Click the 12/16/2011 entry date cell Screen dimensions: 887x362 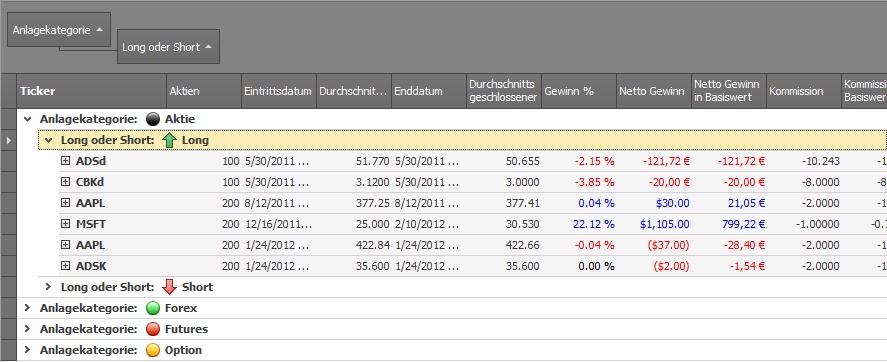279,224
